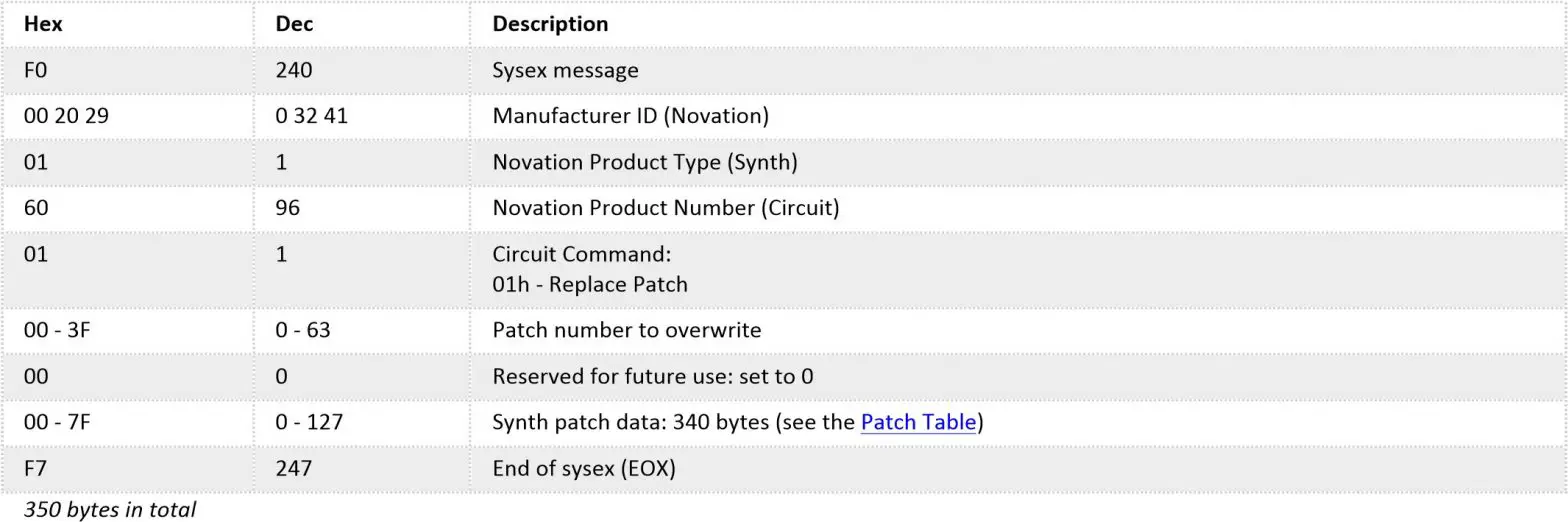Click the 00 20 29 hex value

(x=66, y=116)
